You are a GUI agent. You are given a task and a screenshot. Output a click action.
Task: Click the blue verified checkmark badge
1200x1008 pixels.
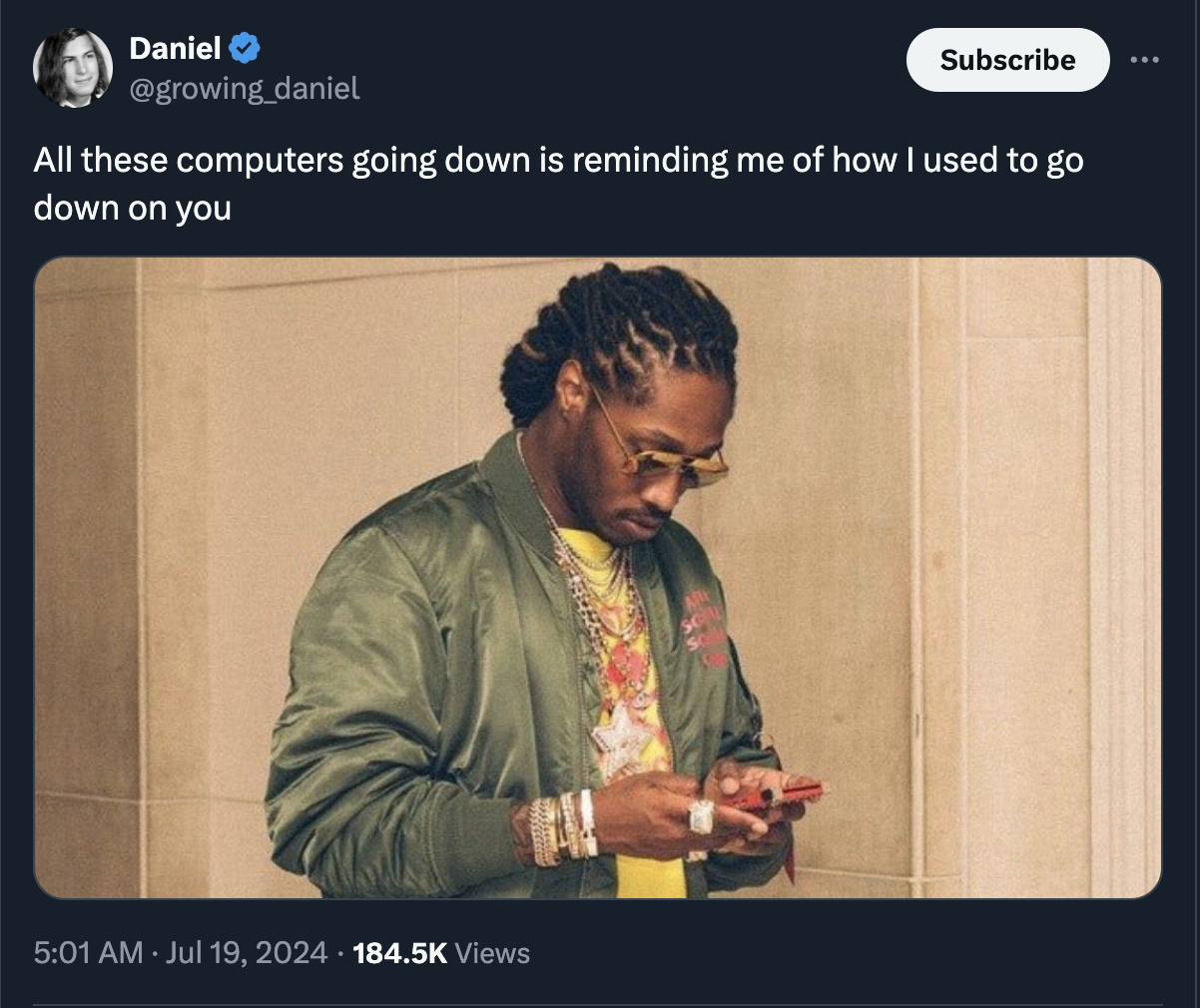pyautogui.click(x=245, y=47)
